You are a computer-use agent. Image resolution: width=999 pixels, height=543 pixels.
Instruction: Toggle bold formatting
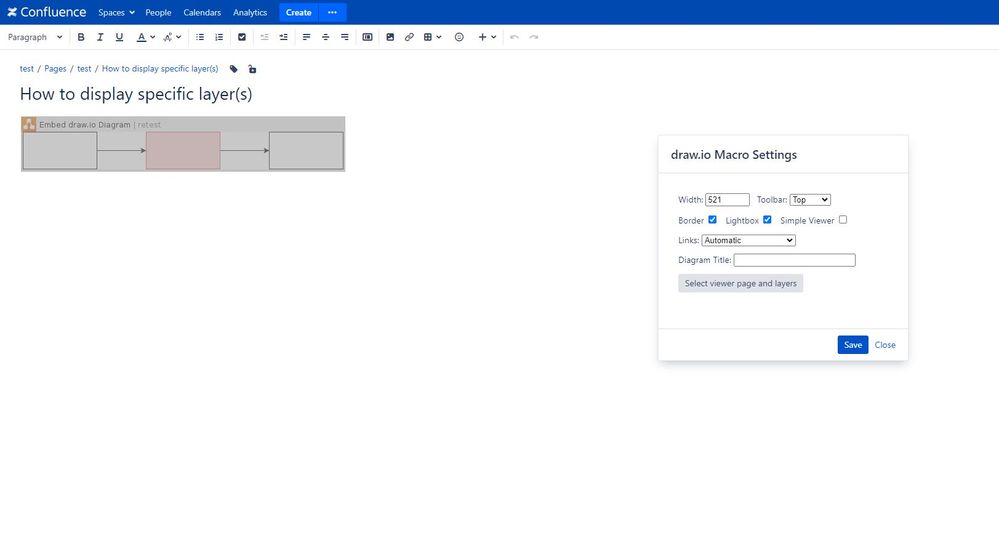click(81, 37)
